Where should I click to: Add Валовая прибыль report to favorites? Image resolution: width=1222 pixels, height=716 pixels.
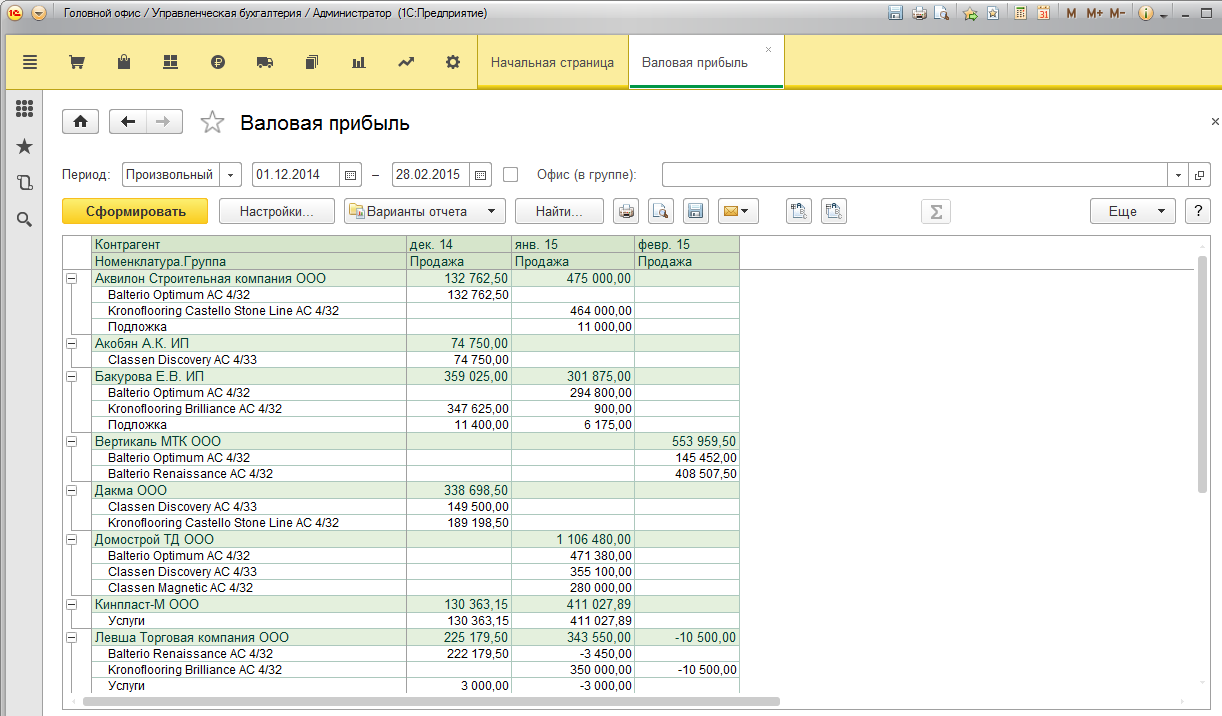coord(212,122)
